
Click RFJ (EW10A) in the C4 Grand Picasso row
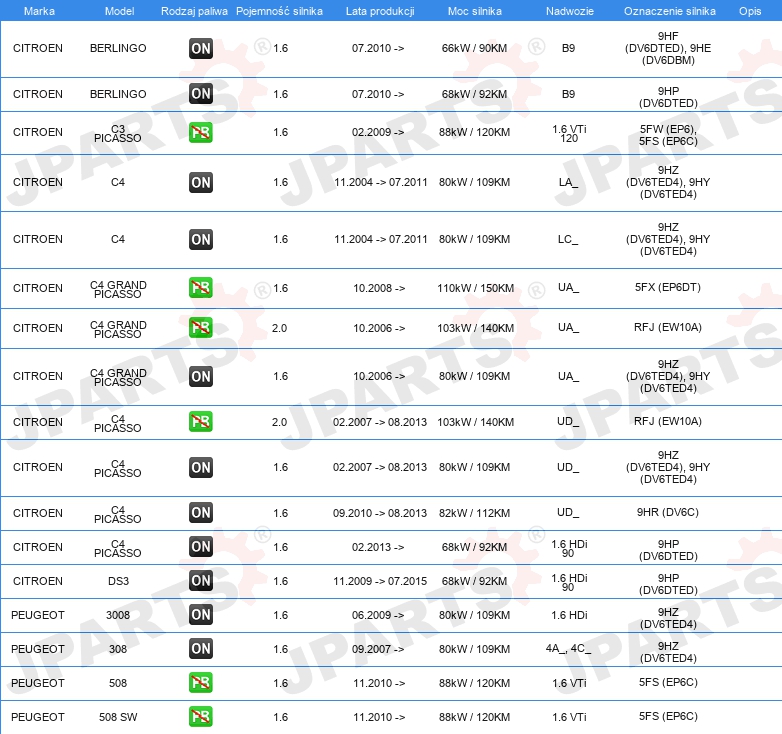[668, 327]
